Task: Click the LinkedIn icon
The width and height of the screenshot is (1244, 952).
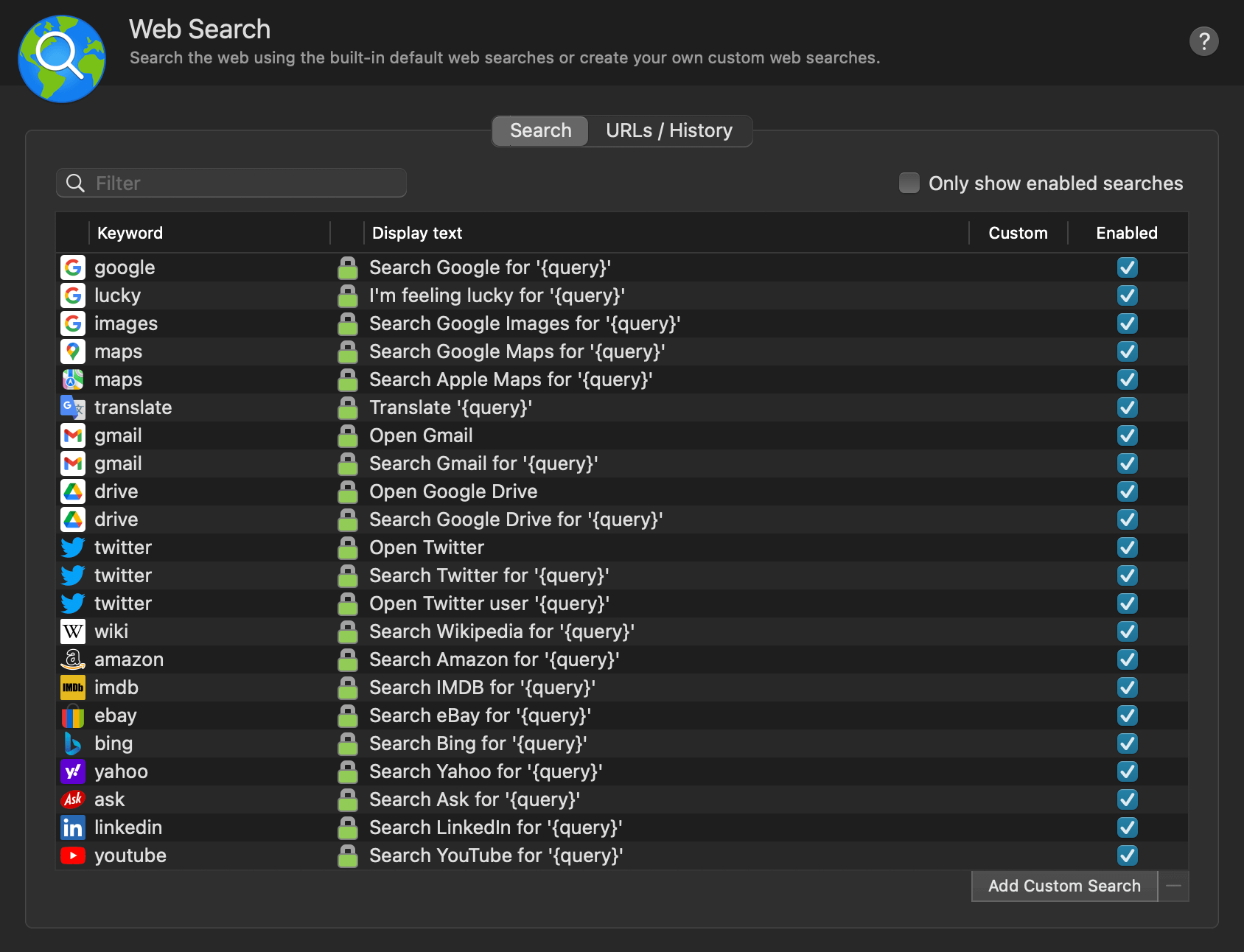Action: [72, 827]
